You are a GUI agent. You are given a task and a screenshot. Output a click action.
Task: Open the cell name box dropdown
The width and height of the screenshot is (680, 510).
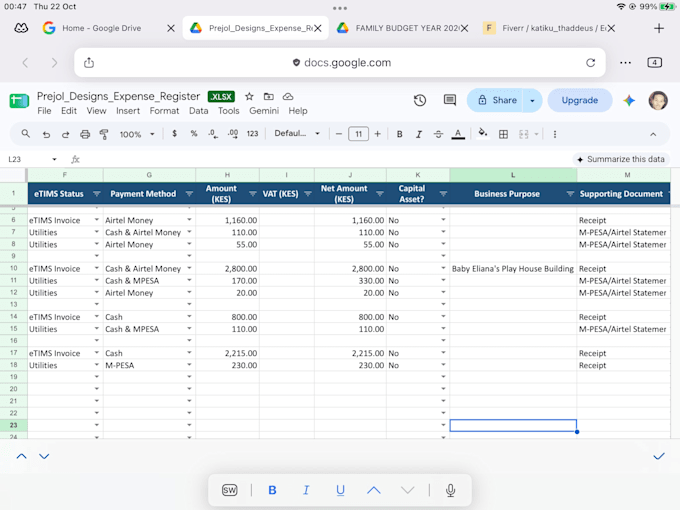tap(54, 159)
